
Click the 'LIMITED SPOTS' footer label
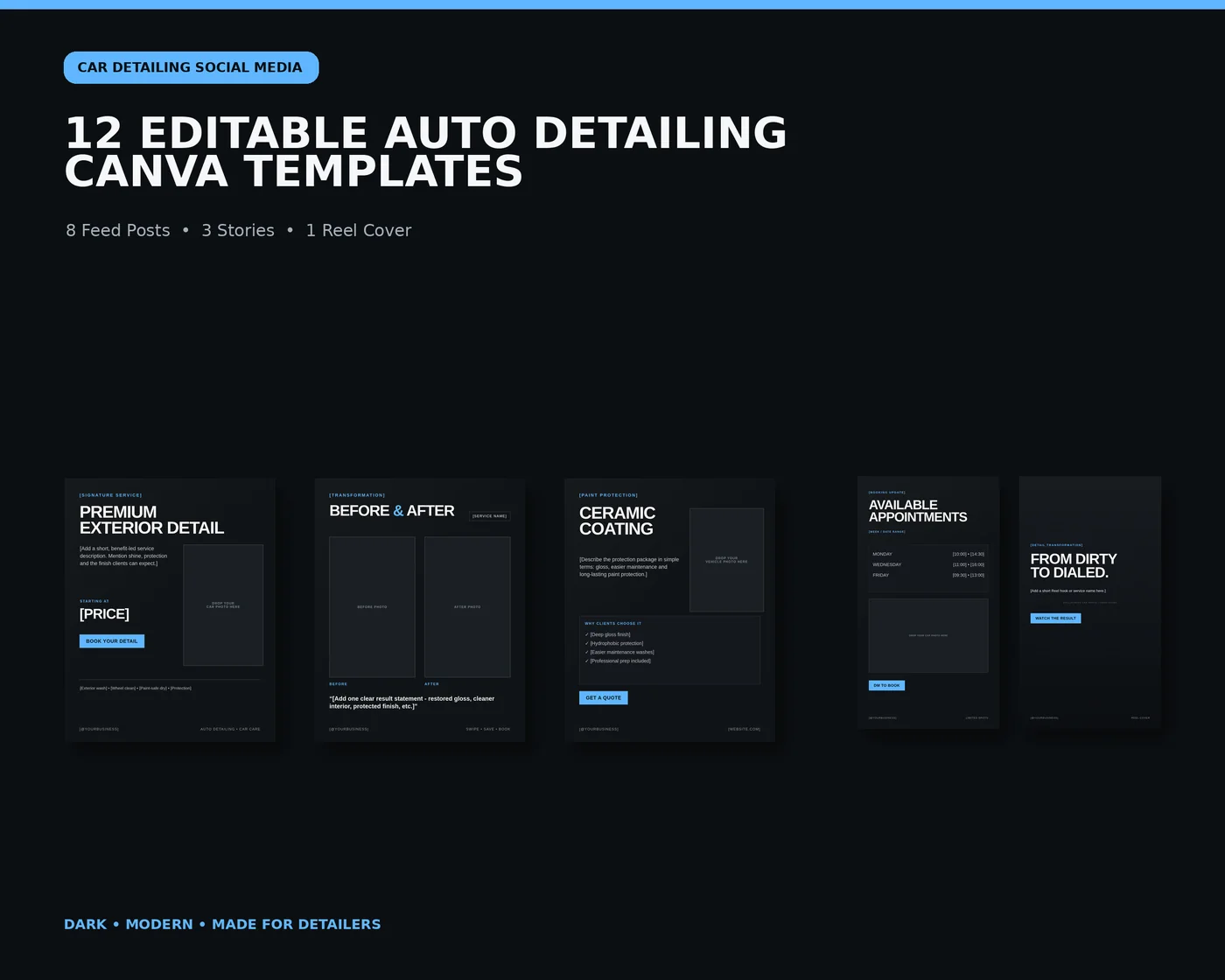click(977, 717)
